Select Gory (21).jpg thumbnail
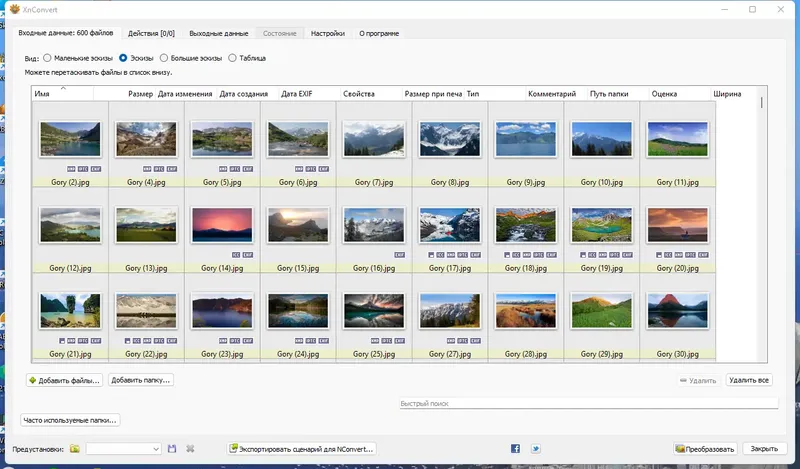This screenshot has height=469, width=800. (70, 310)
